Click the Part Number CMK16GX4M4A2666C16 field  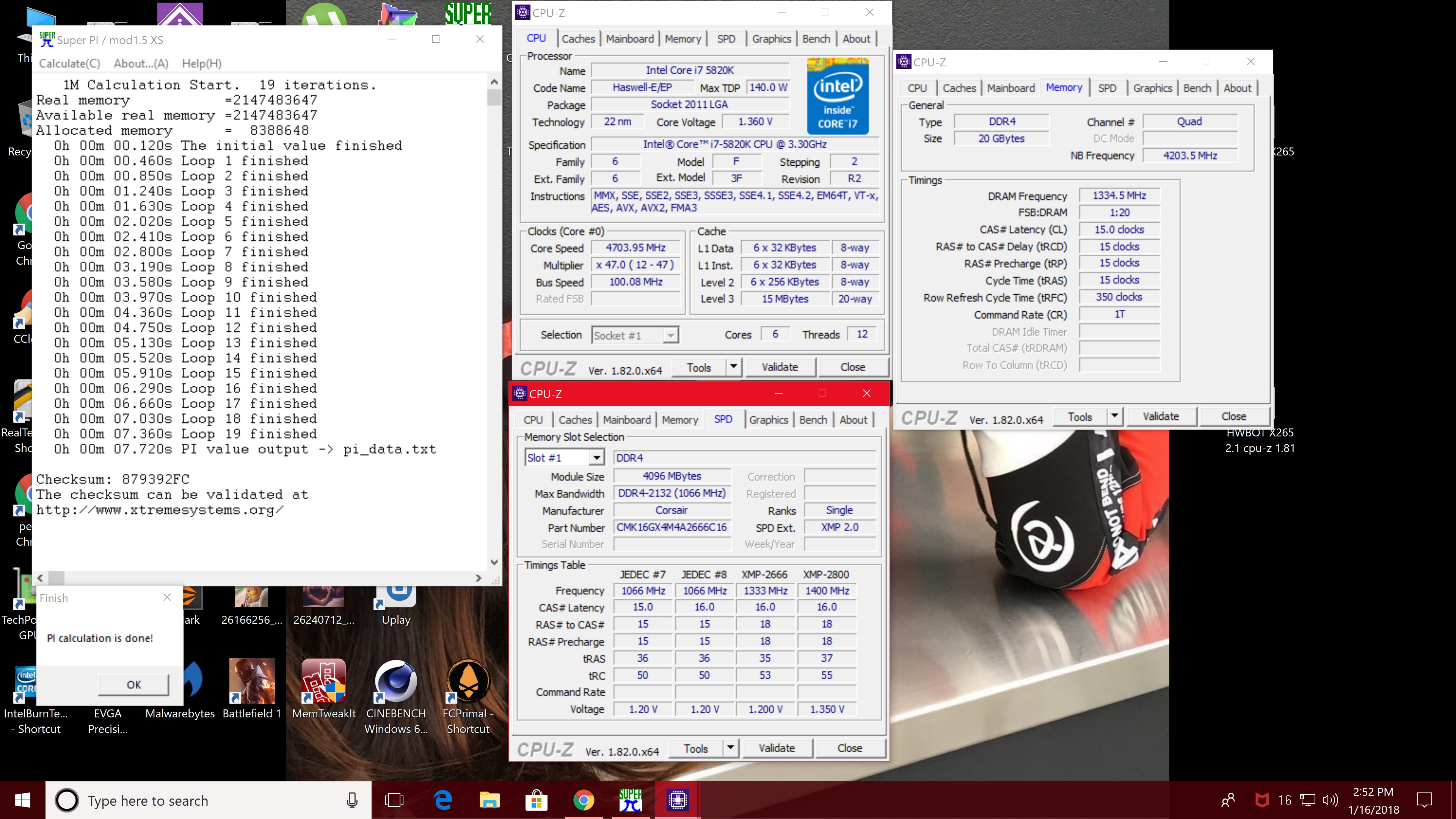tap(672, 527)
